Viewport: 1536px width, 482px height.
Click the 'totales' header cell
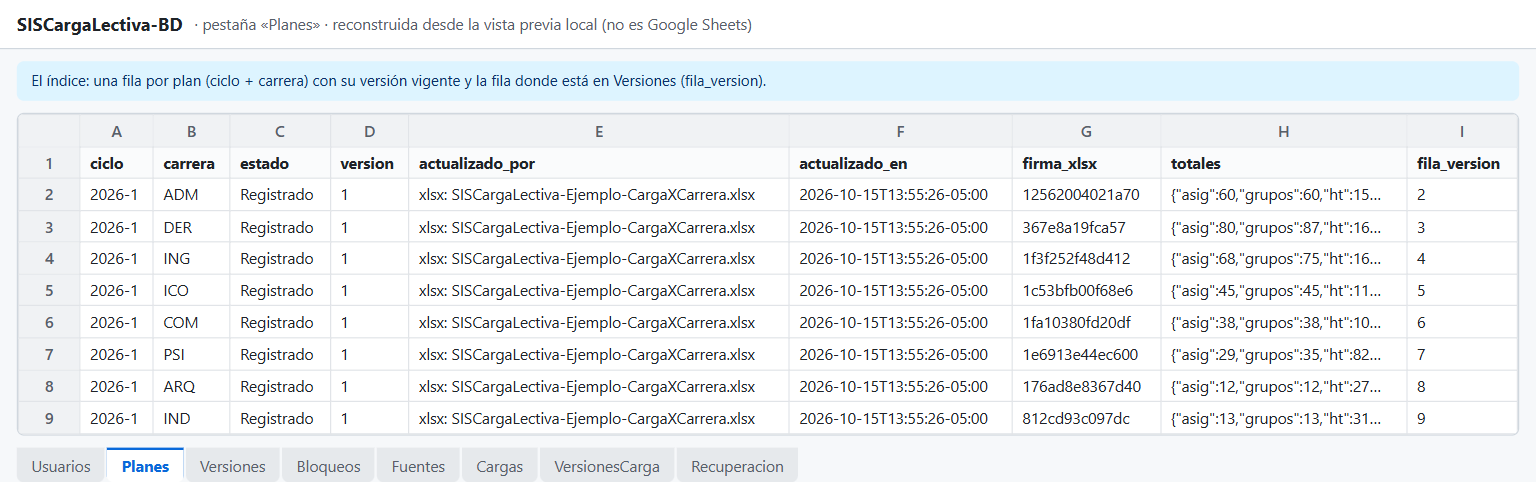1284,163
